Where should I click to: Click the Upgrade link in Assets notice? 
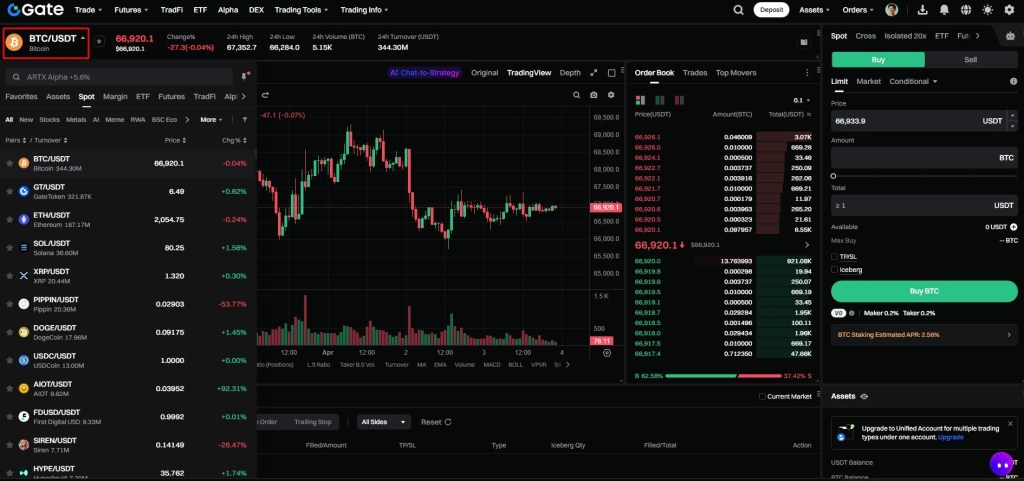[x=950, y=437]
